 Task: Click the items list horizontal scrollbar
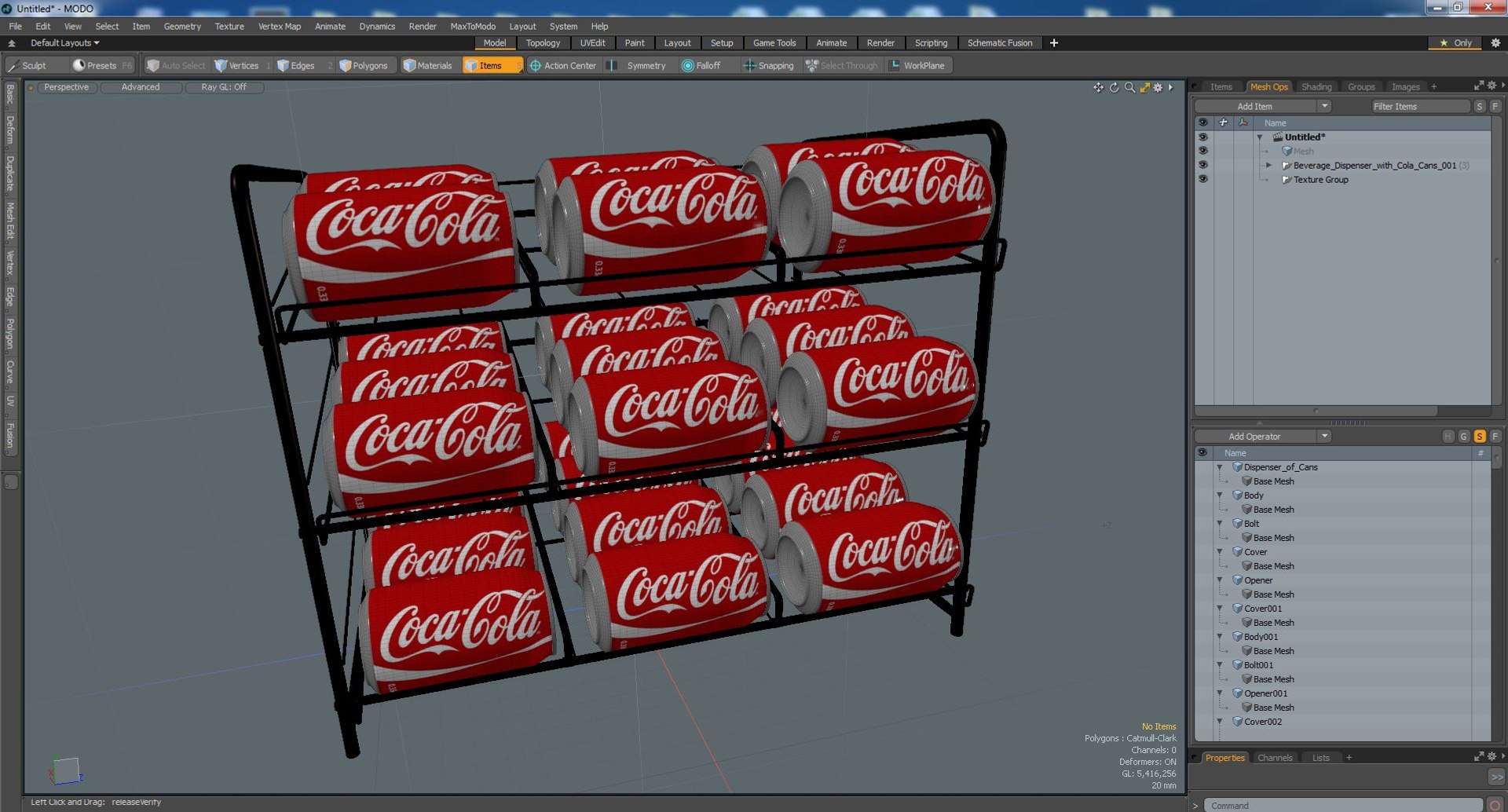click(x=1316, y=411)
